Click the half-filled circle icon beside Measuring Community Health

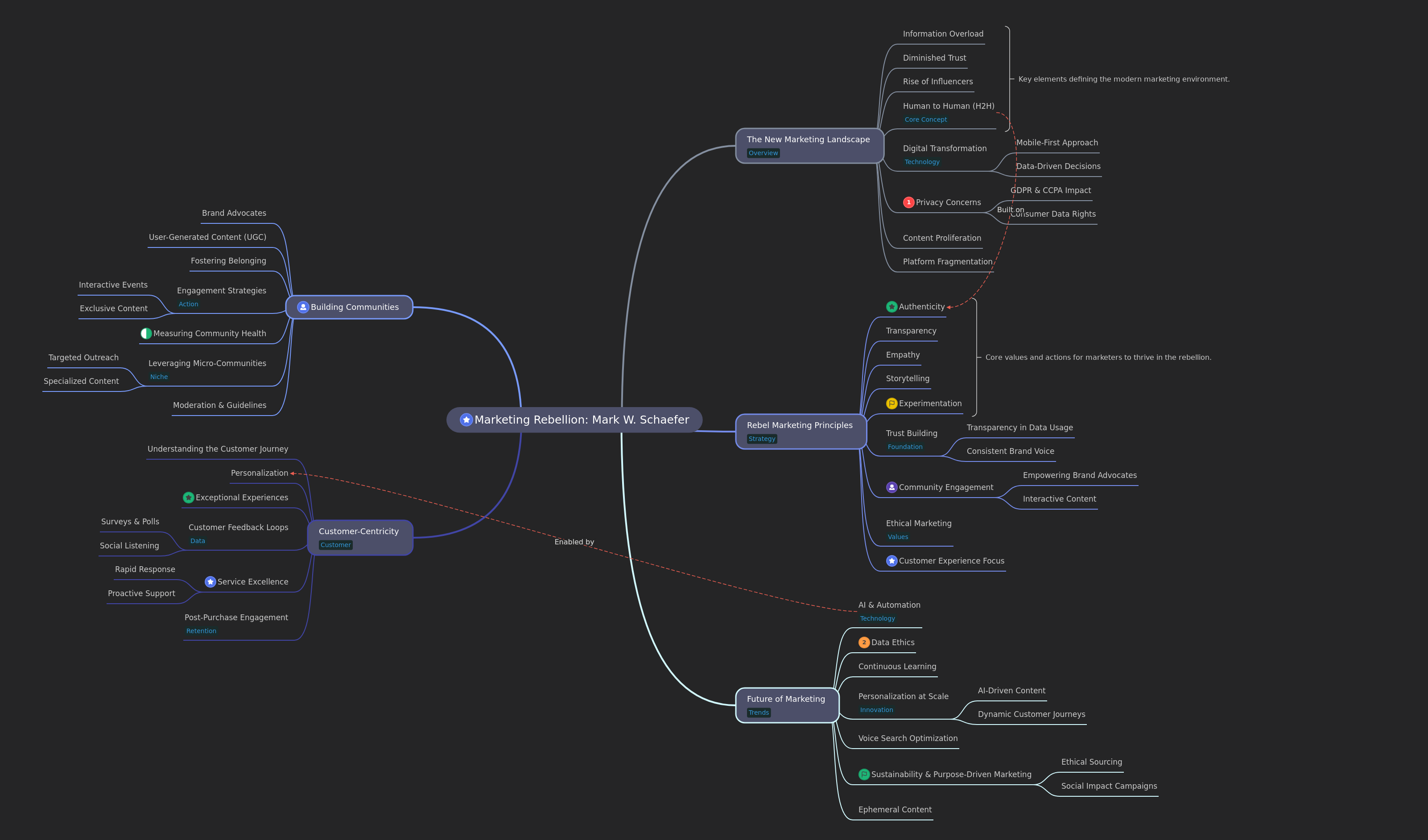pyautogui.click(x=146, y=334)
